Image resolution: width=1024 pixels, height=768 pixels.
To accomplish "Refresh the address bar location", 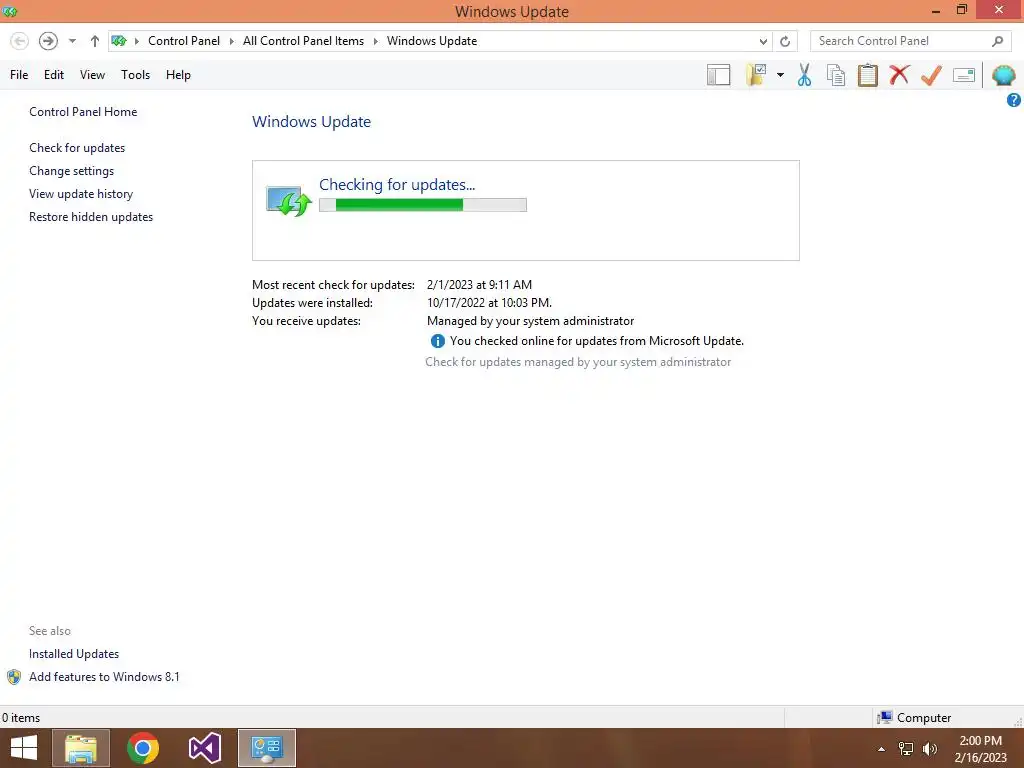I will (x=785, y=41).
